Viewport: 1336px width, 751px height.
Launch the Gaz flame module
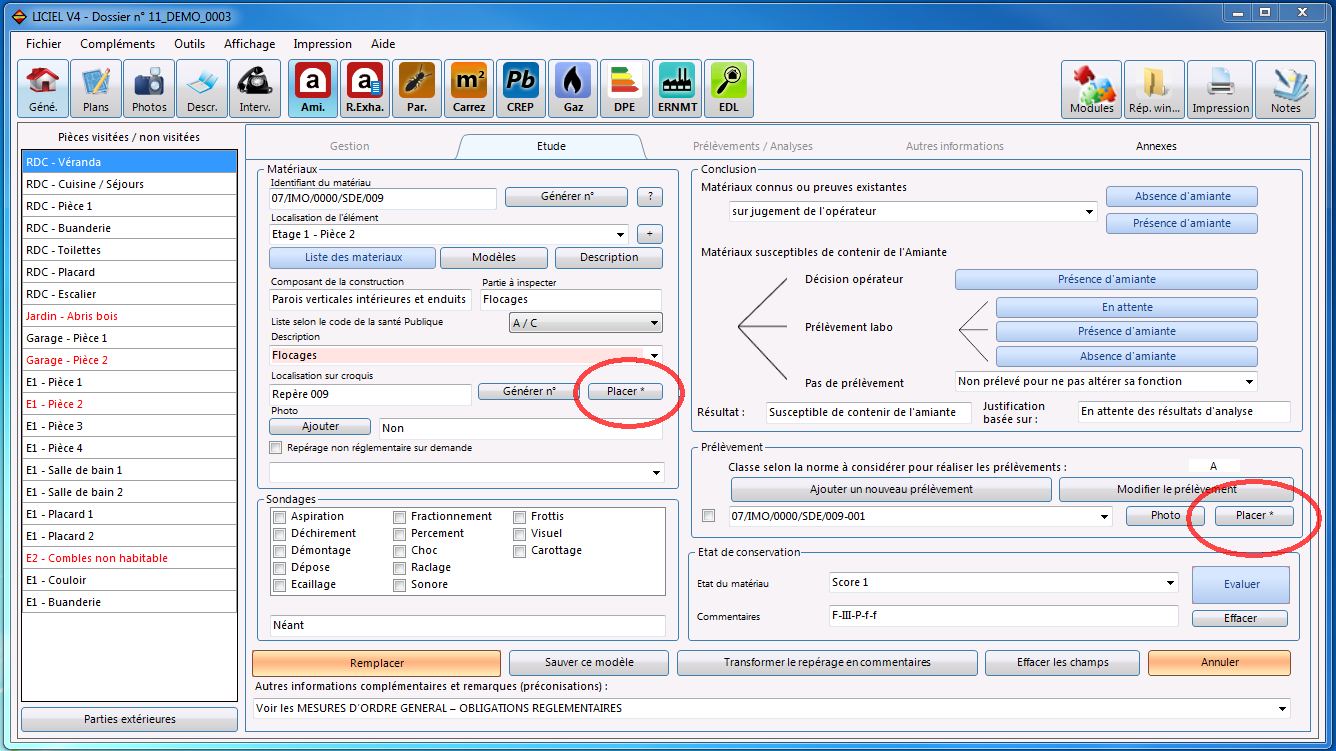click(573, 89)
